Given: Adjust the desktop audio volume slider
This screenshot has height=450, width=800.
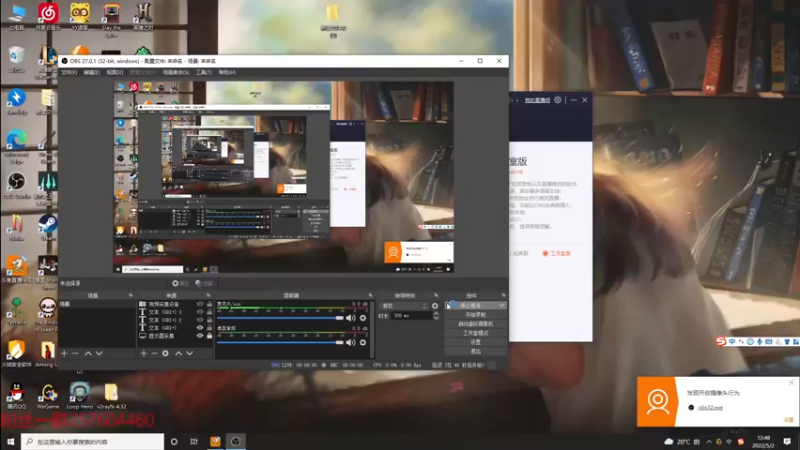Looking at the screenshot, I should pyautogui.click(x=281, y=342).
